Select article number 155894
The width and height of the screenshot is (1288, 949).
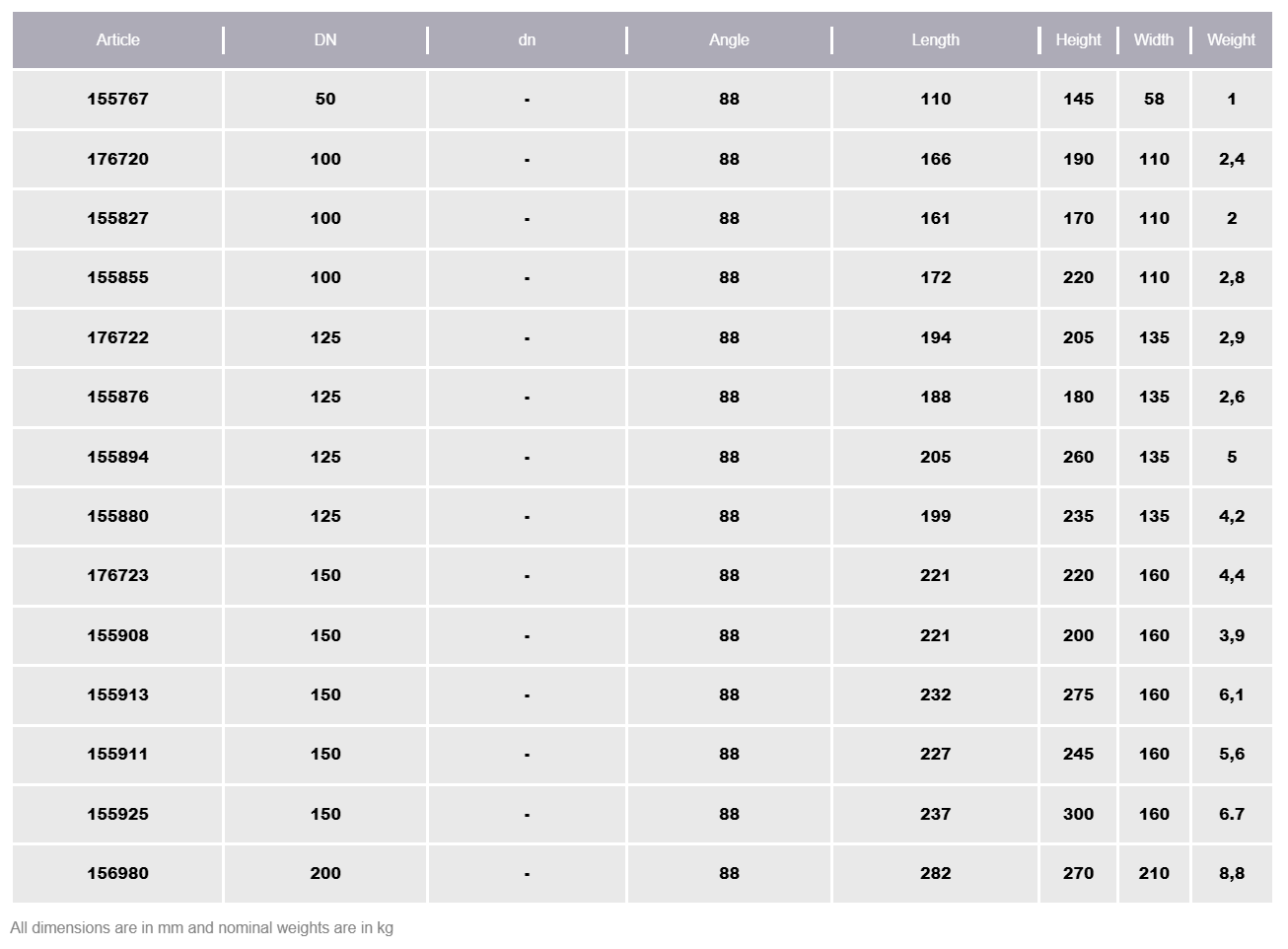coord(117,457)
